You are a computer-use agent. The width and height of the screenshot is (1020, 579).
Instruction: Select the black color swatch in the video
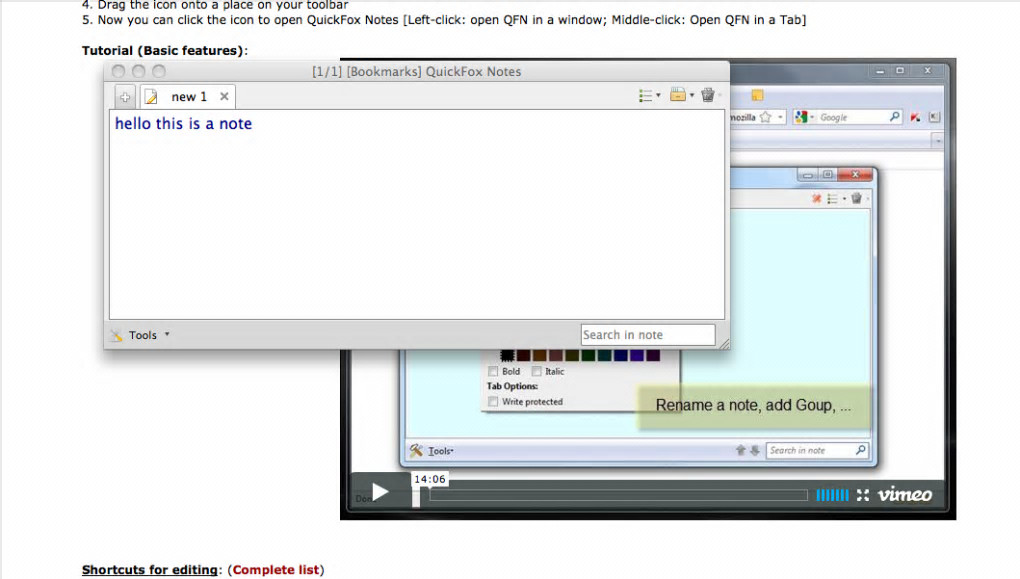507,355
